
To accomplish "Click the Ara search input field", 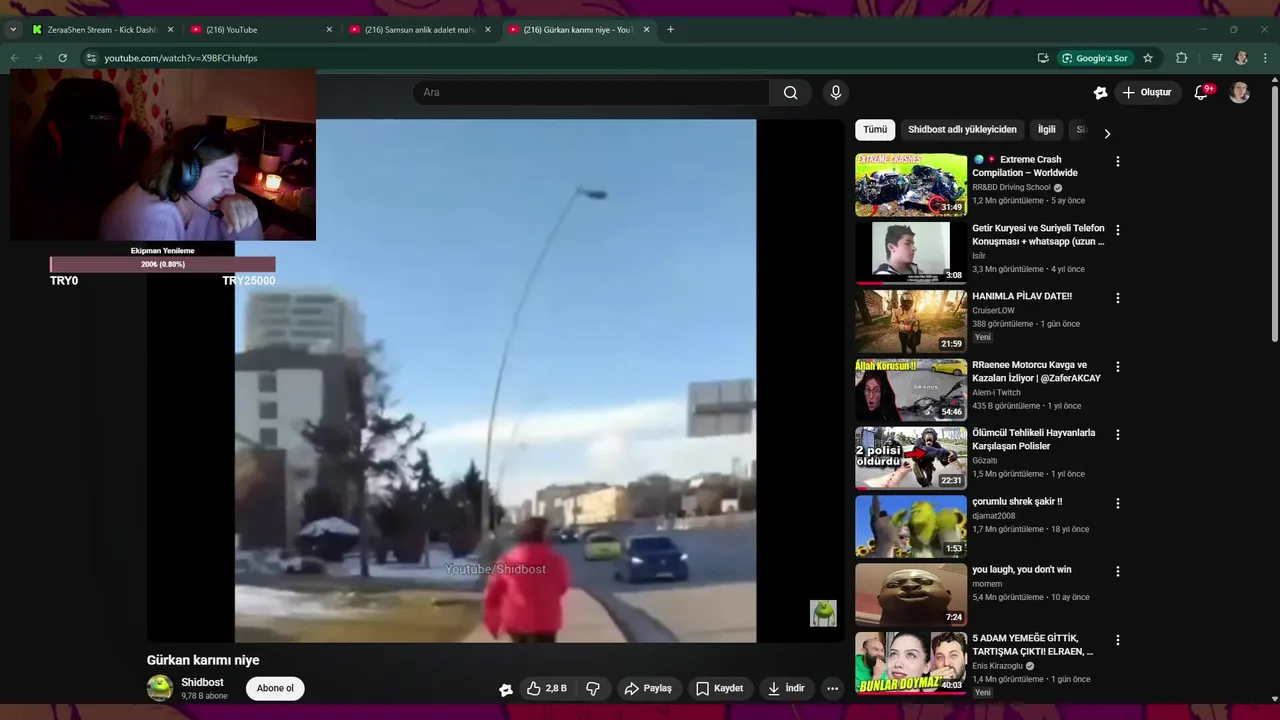I will pos(591,93).
